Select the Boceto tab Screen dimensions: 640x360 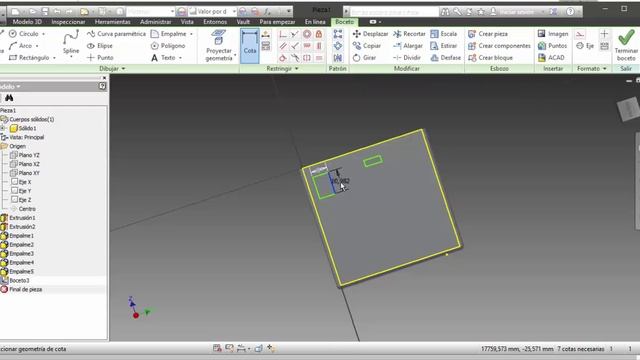tap(344, 22)
